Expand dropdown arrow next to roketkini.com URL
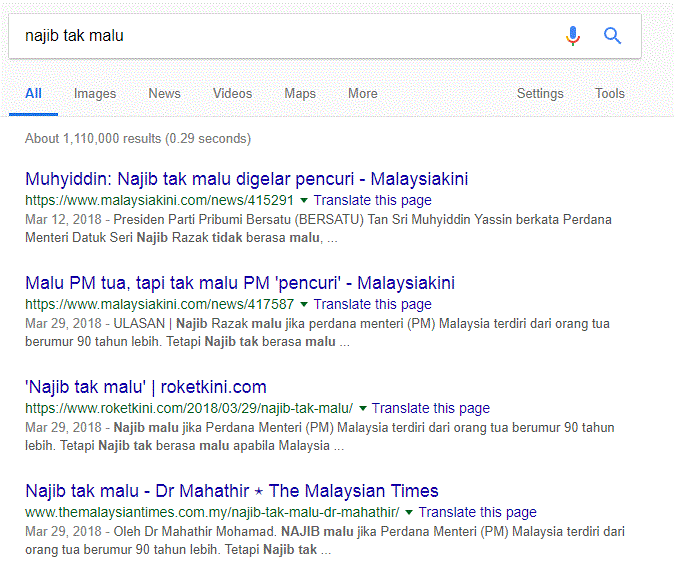Image resolution: width=675 pixels, height=569 pixels. tap(362, 408)
